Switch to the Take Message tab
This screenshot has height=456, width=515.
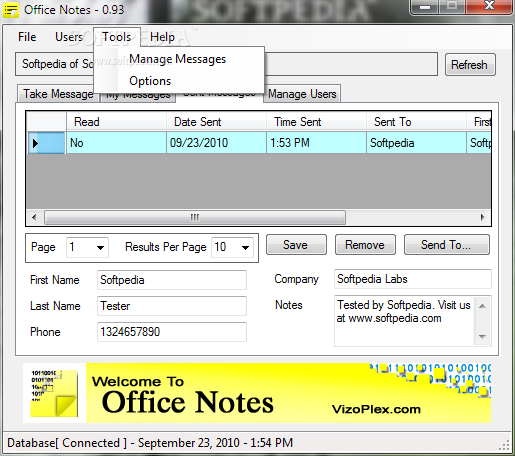pyautogui.click(x=58, y=94)
